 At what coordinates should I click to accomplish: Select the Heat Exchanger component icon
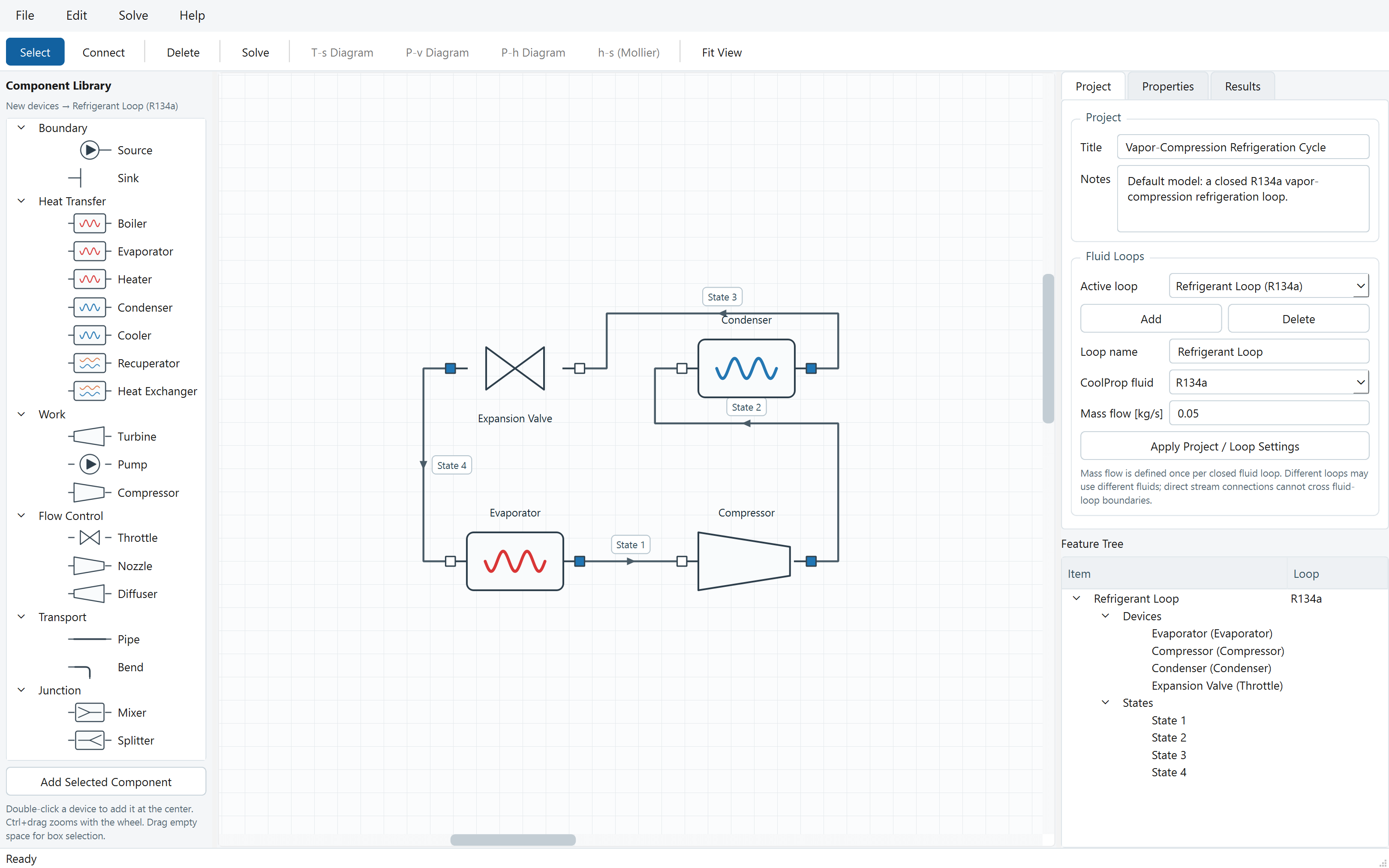tap(90, 391)
